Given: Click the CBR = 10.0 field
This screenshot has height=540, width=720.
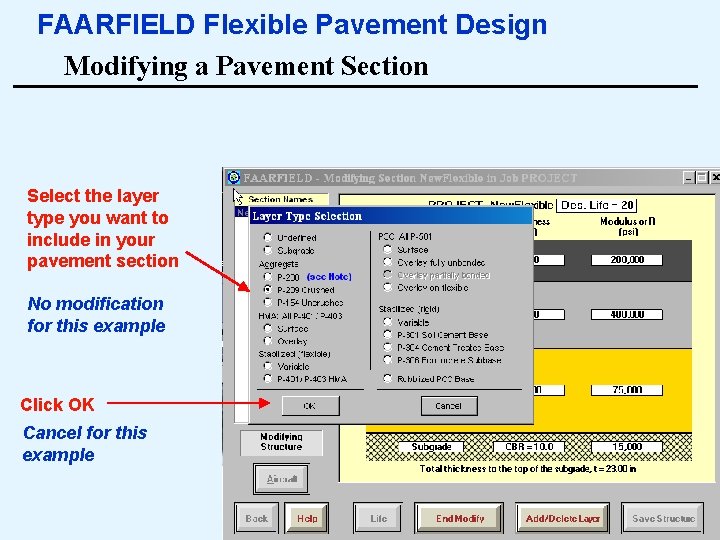Looking at the screenshot, I should [x=529, y=447].
